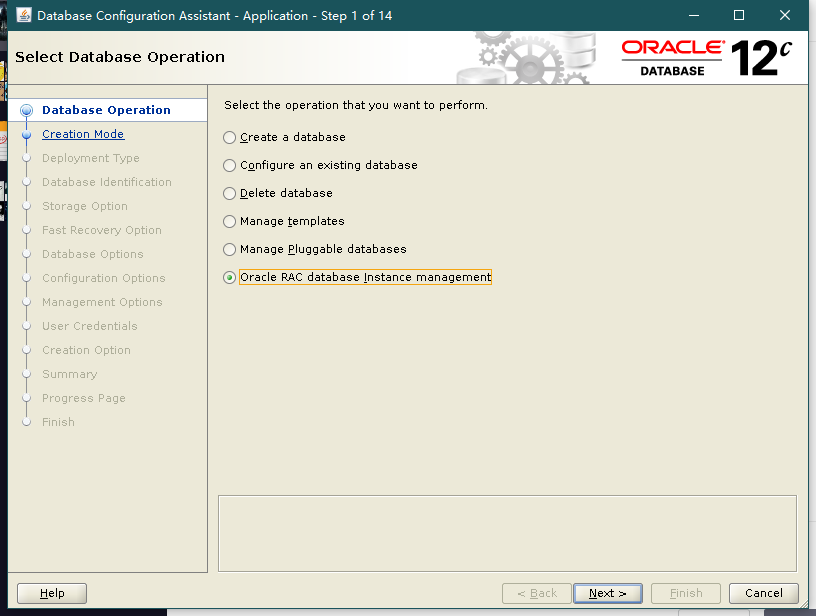Click the Database Operation step bullet icon
816x616 pixels.
tap(26, 110)
